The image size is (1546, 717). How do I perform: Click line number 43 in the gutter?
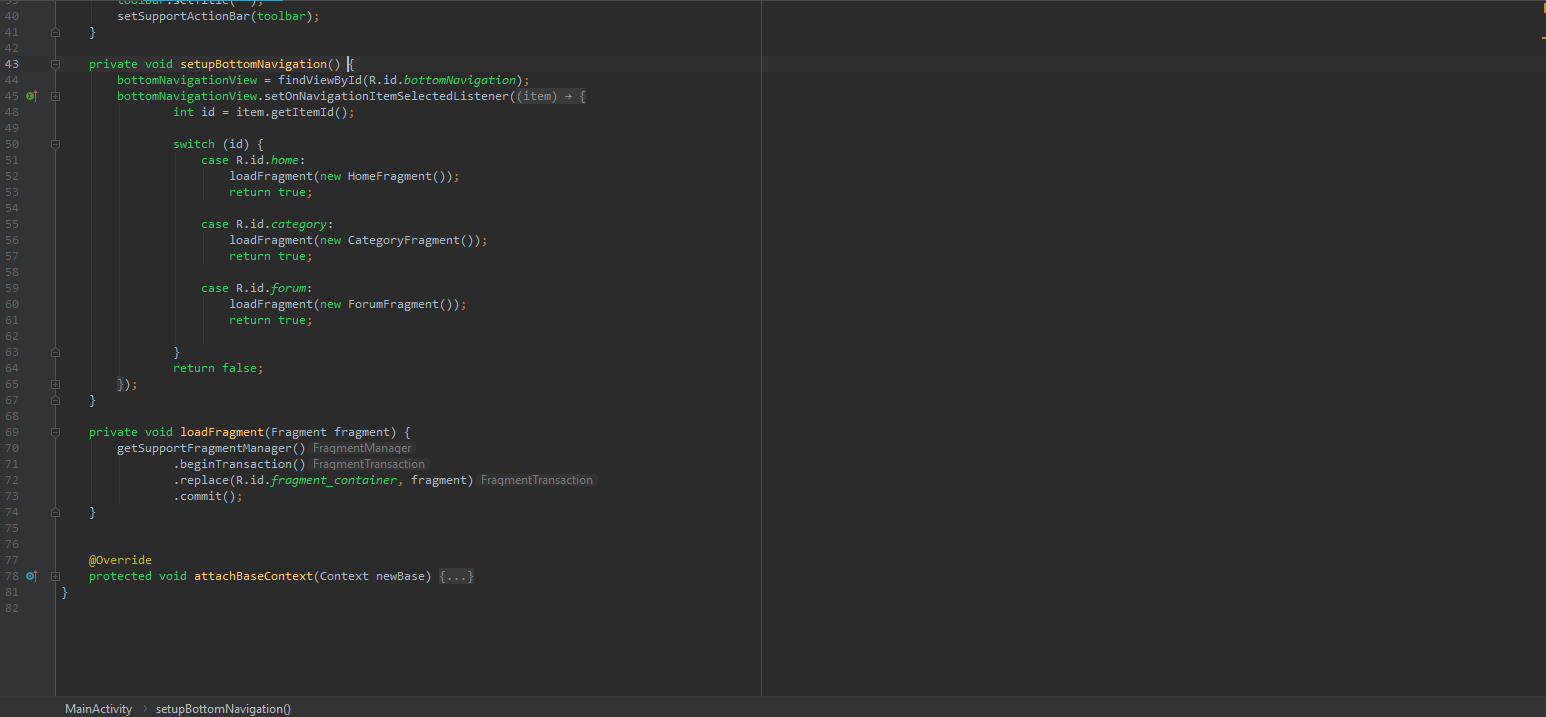pyautogui.click(x=12, y=64)
